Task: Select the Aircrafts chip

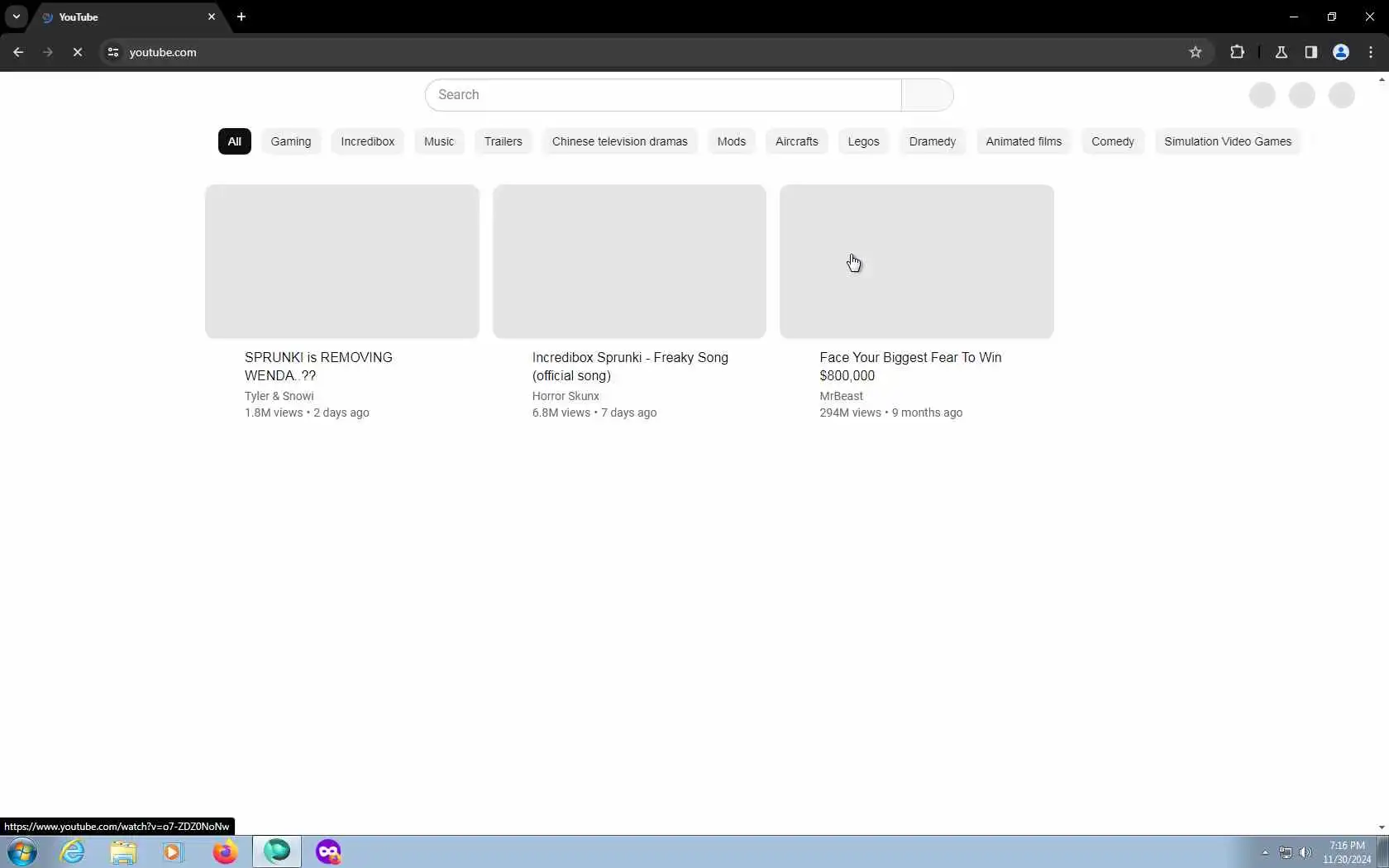Action: tap(797, 141)
